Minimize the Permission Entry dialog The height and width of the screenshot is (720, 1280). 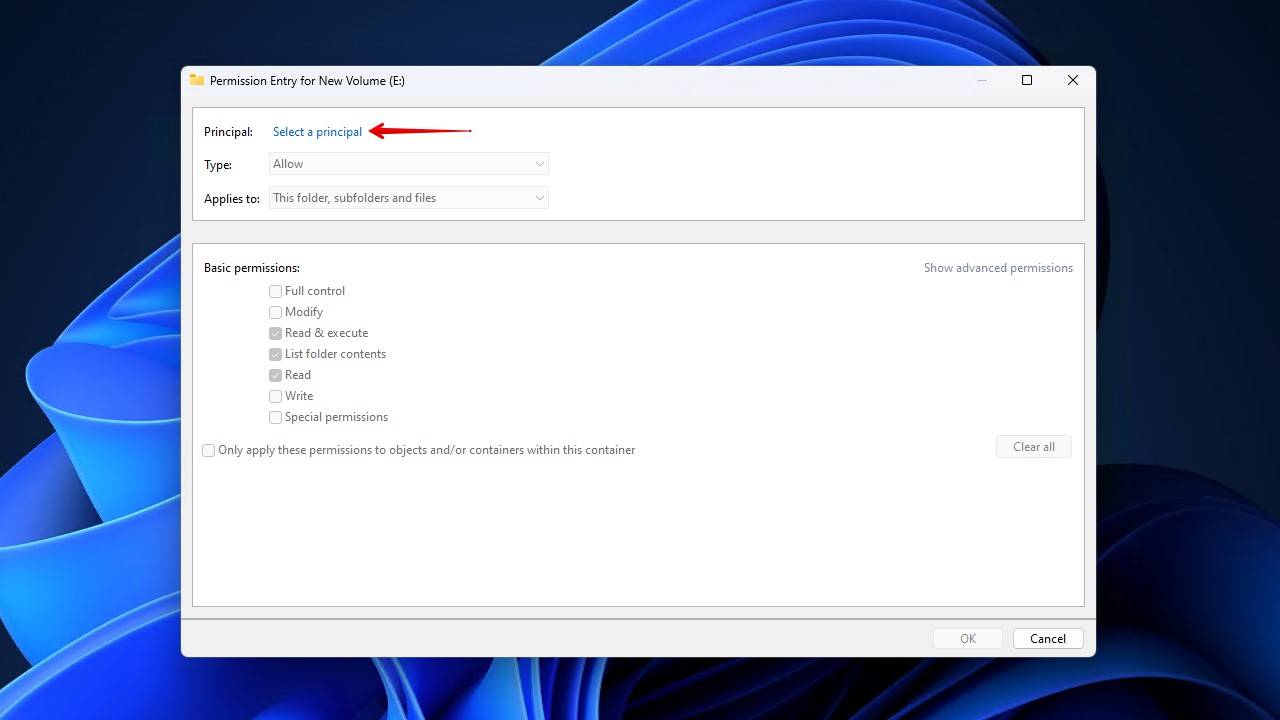981,80
